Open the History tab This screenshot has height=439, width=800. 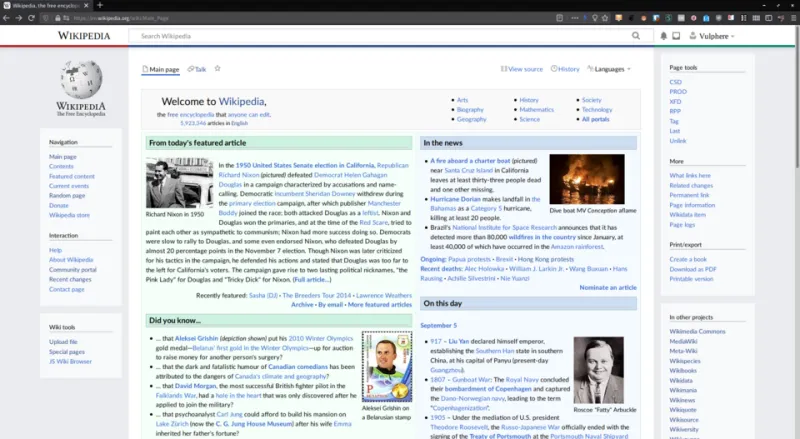(x=565, y=69)
